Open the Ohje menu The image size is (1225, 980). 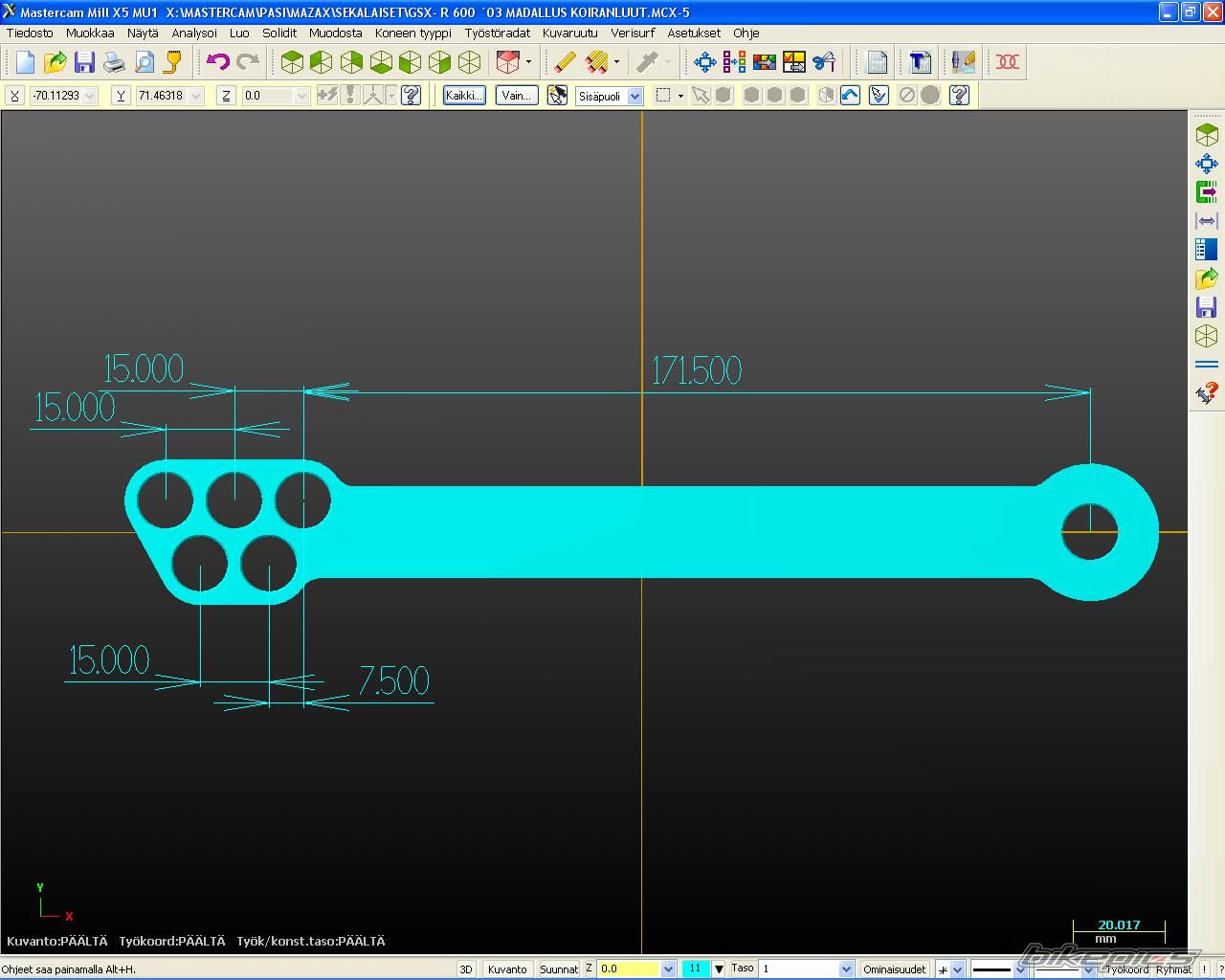(746, 33)
